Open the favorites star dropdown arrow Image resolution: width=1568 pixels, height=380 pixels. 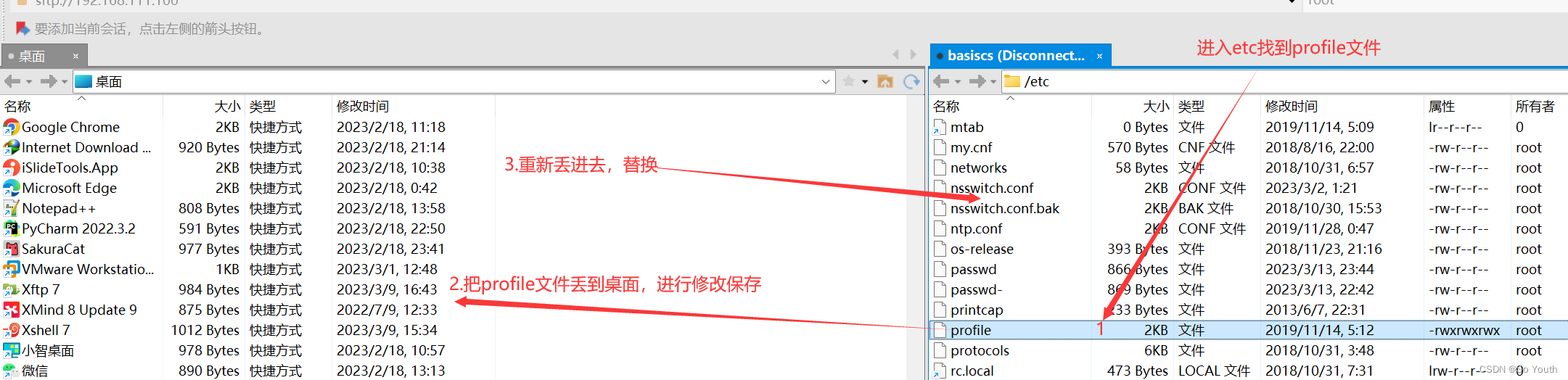pyautogui.click(x=865, y=82)
